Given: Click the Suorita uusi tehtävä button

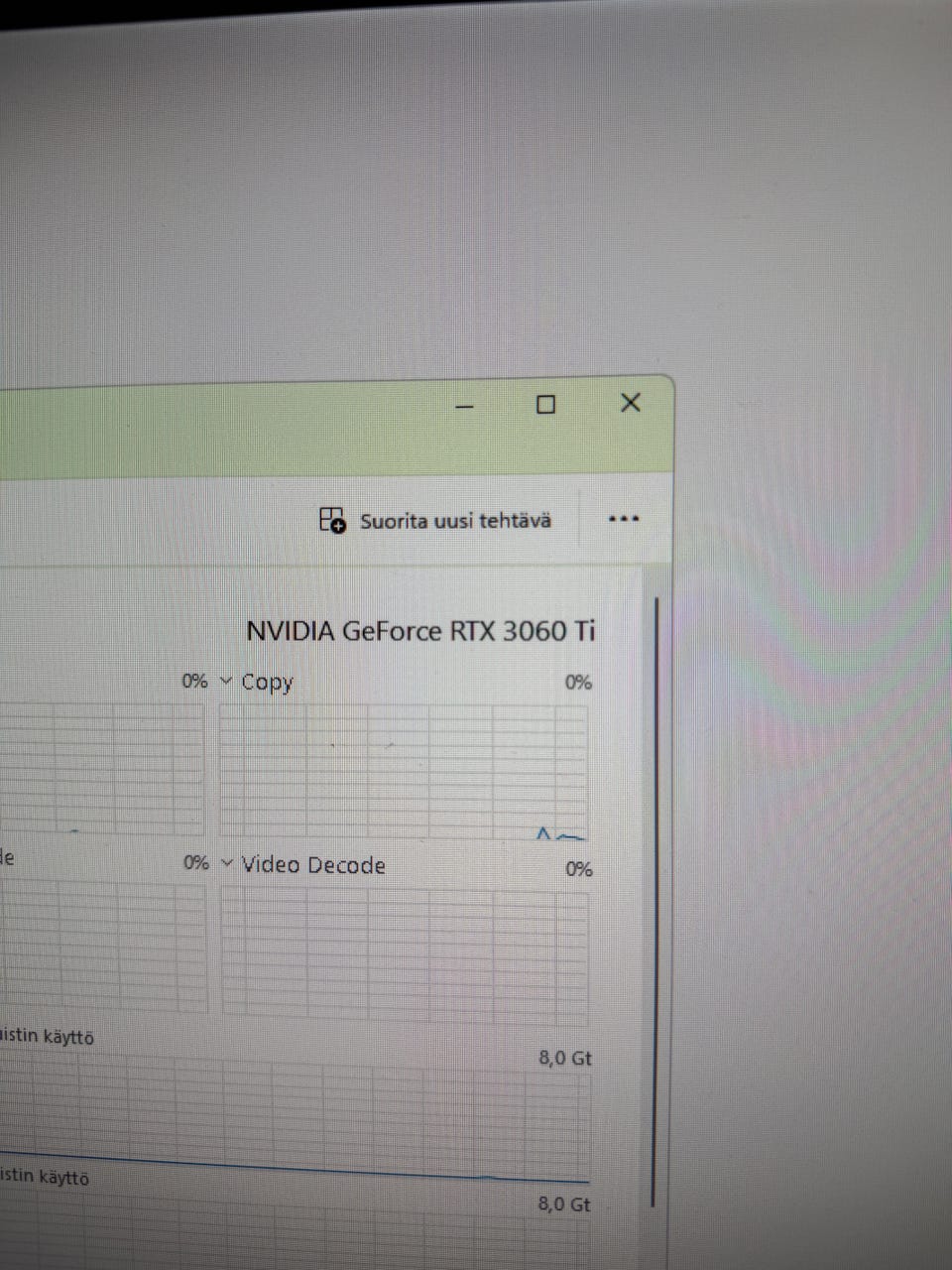Looking at the screenshot, I should [435, 520].
